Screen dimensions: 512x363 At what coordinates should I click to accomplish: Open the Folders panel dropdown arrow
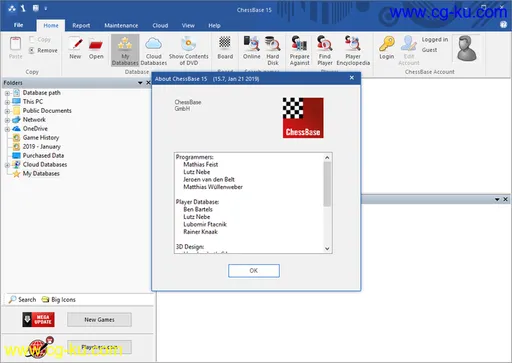140,83
